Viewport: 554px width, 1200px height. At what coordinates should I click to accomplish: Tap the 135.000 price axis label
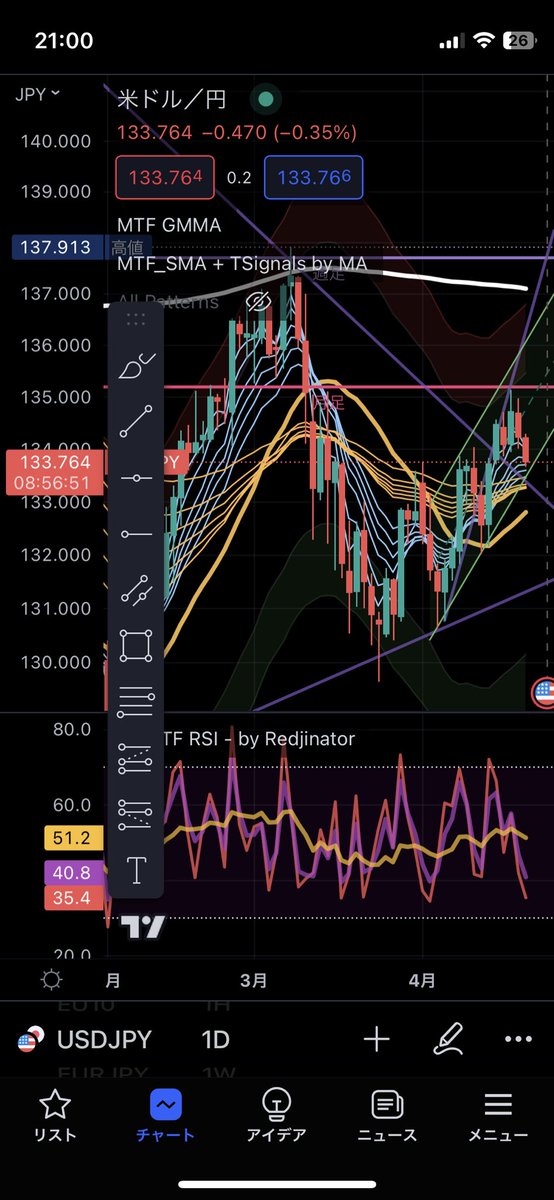(x=56, y=397)
